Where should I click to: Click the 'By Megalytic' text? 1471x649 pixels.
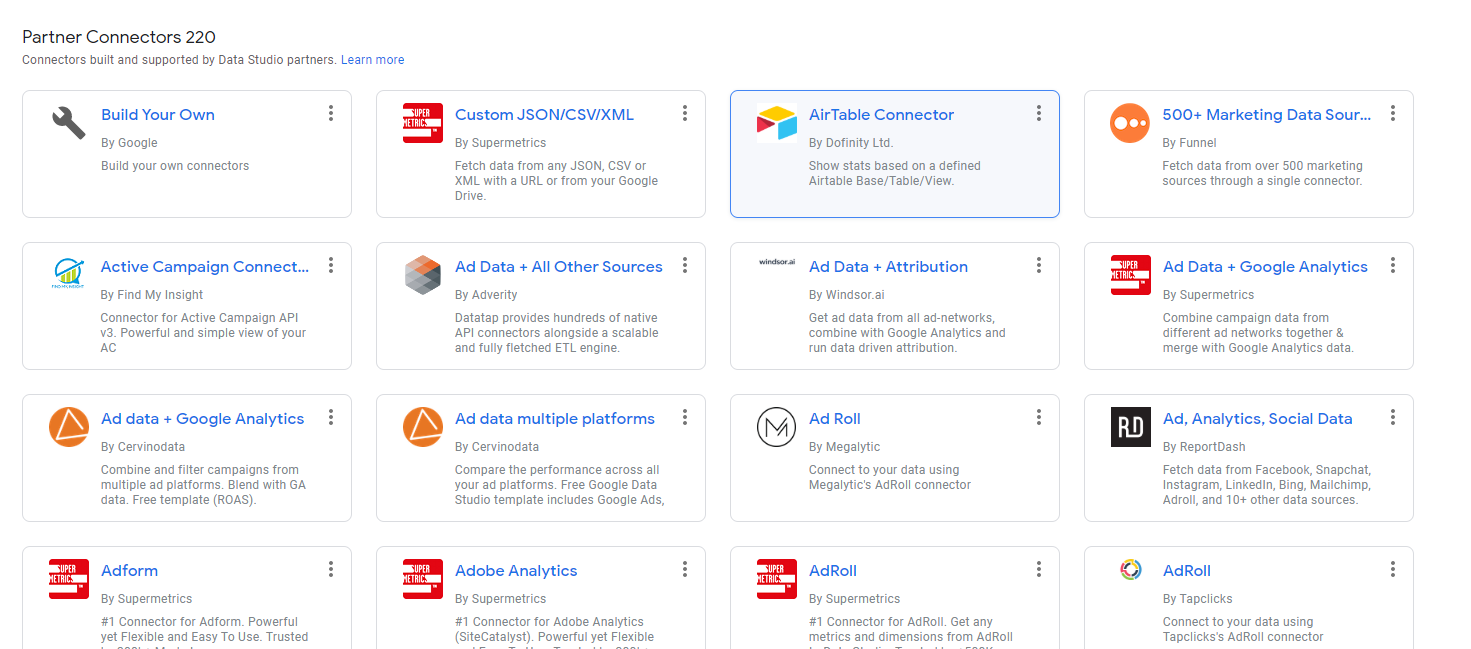click(845, 447)
